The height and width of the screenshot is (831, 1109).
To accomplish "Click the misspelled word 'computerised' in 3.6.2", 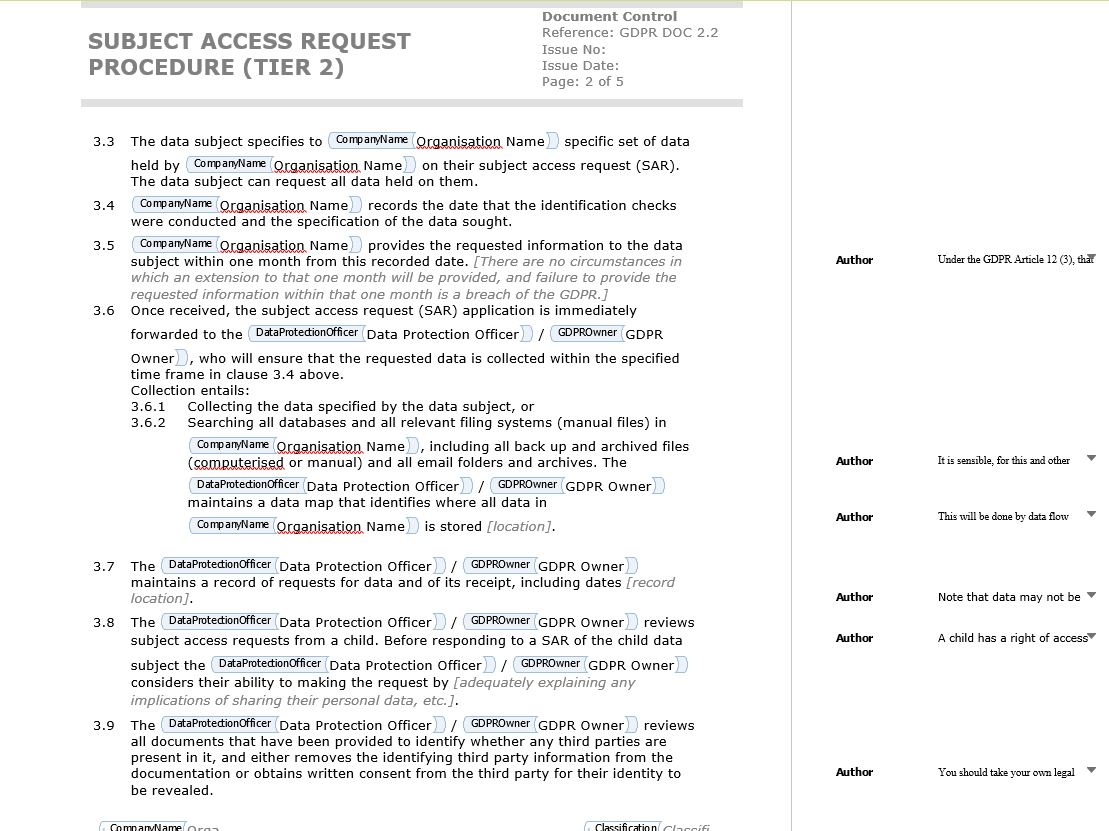I will coord(237,463).
